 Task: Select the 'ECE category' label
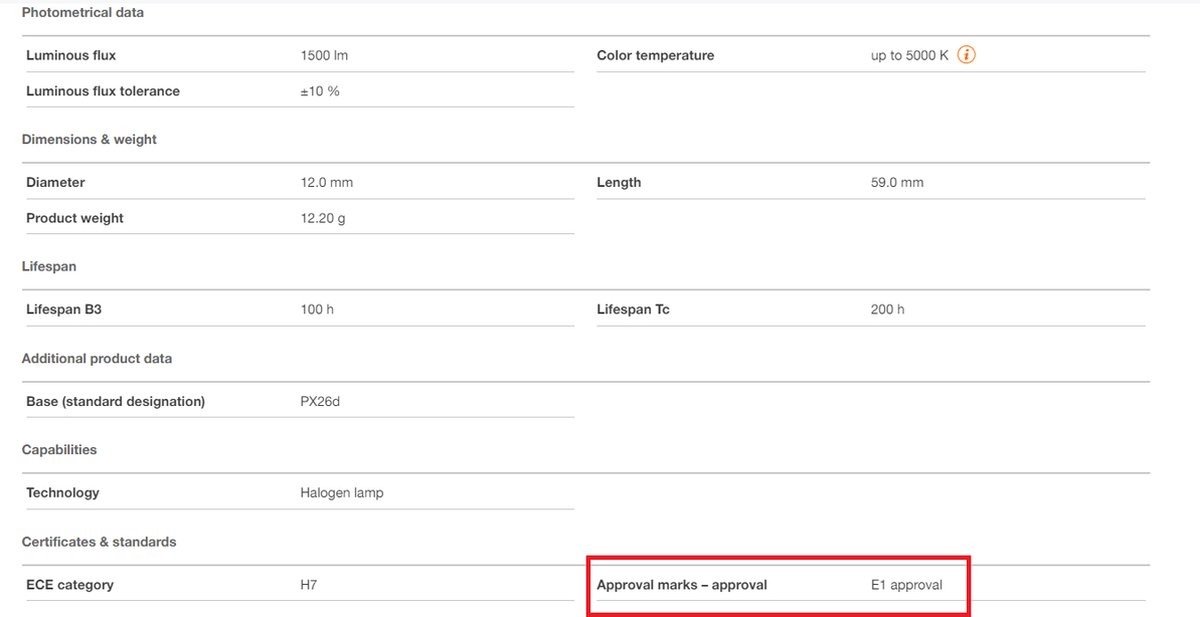point(70,585)
